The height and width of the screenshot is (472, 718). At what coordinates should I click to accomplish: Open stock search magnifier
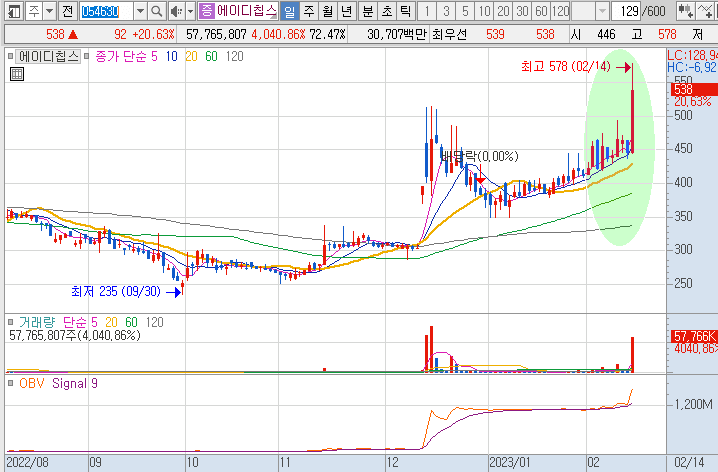[x=157, y=11]
